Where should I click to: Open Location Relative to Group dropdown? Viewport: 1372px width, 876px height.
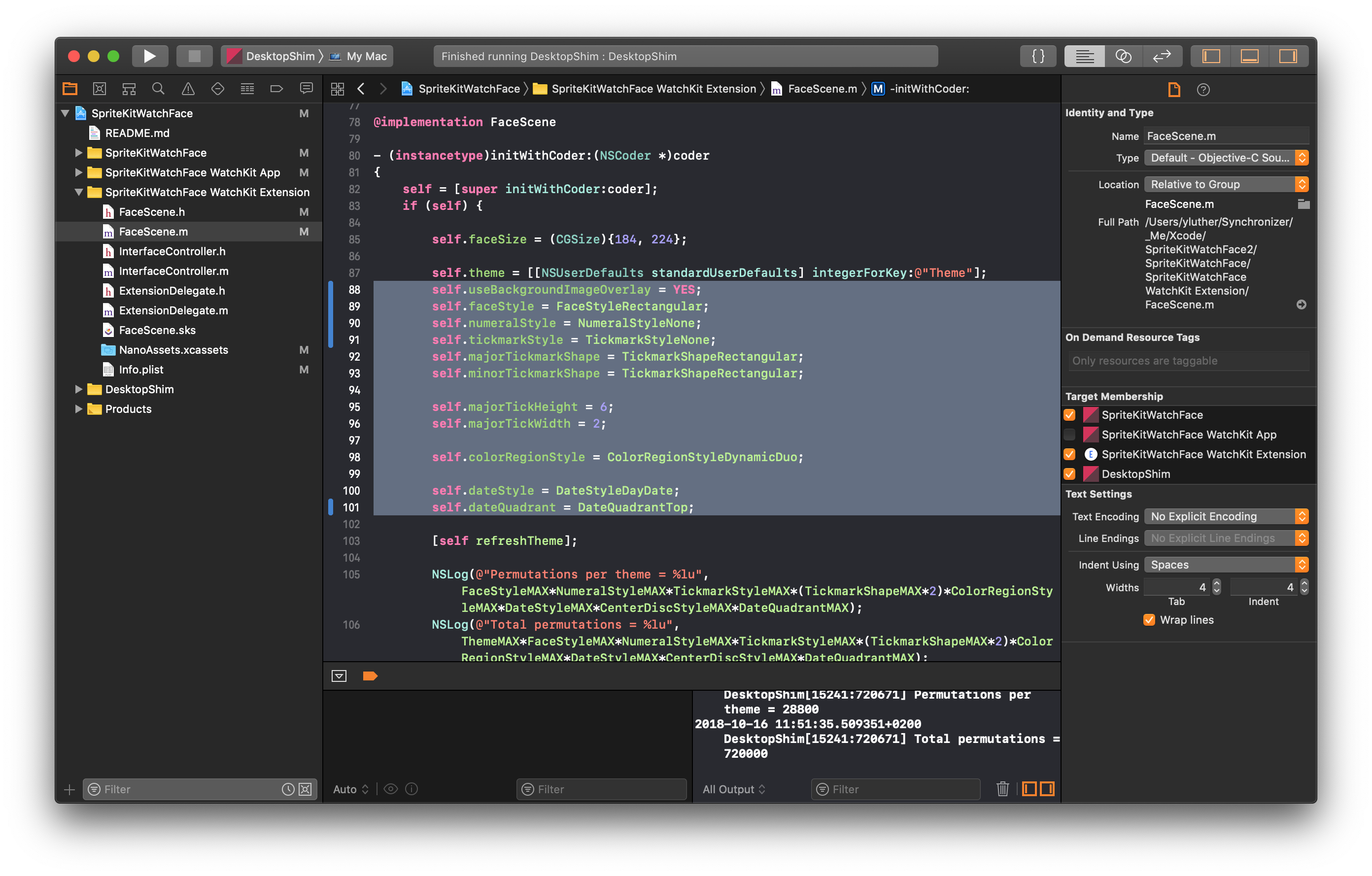(x=1226, y=185)
